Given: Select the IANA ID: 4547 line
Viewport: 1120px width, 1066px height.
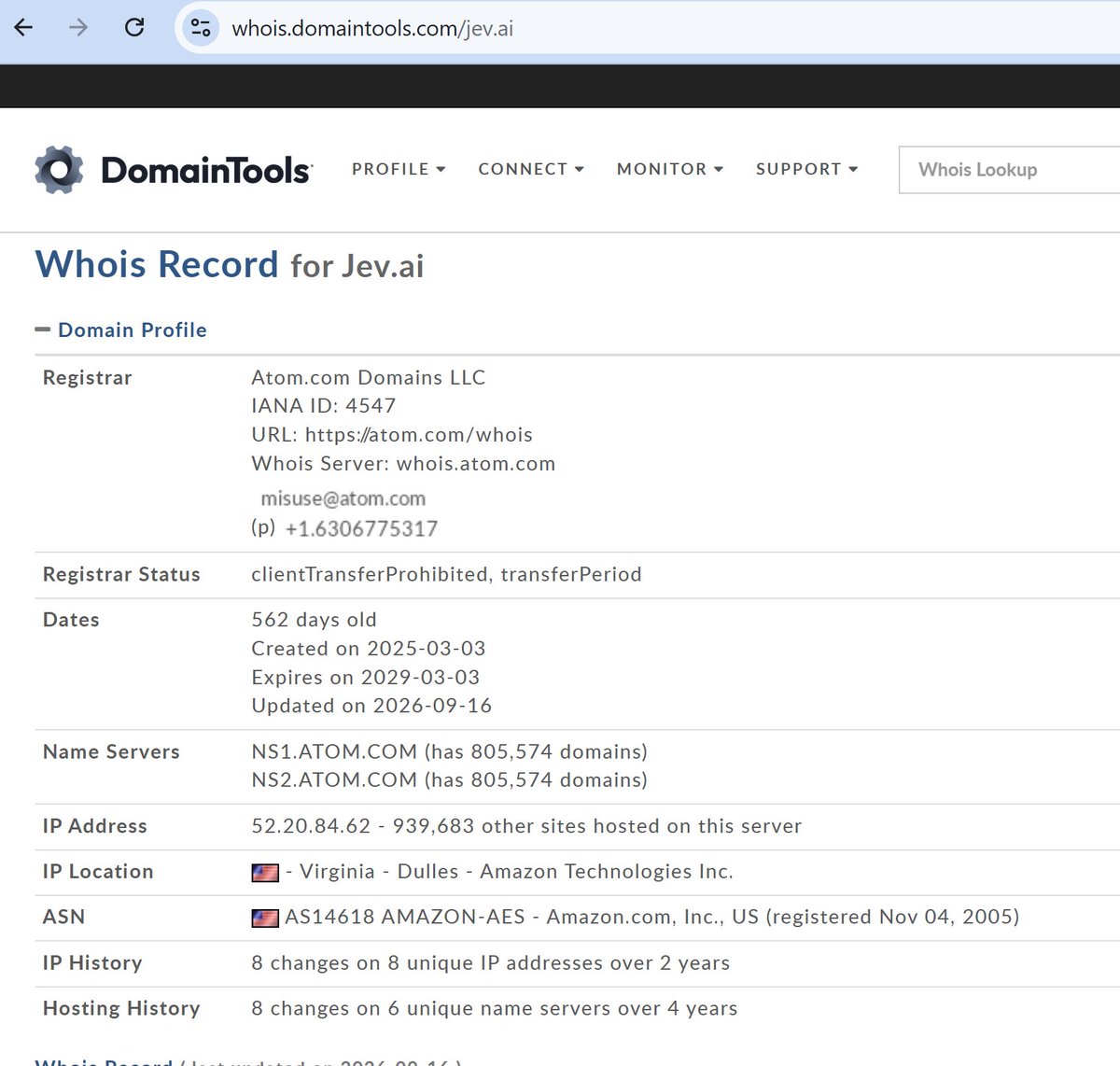Looking at the screenshot, I should pyautogui.click(x=324, y=406).
